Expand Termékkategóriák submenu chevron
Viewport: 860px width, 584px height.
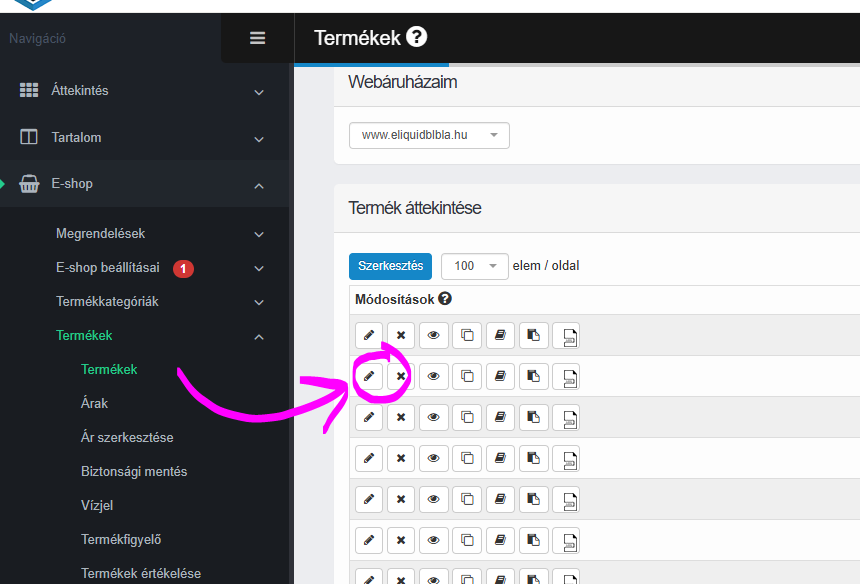click(259, 302)
